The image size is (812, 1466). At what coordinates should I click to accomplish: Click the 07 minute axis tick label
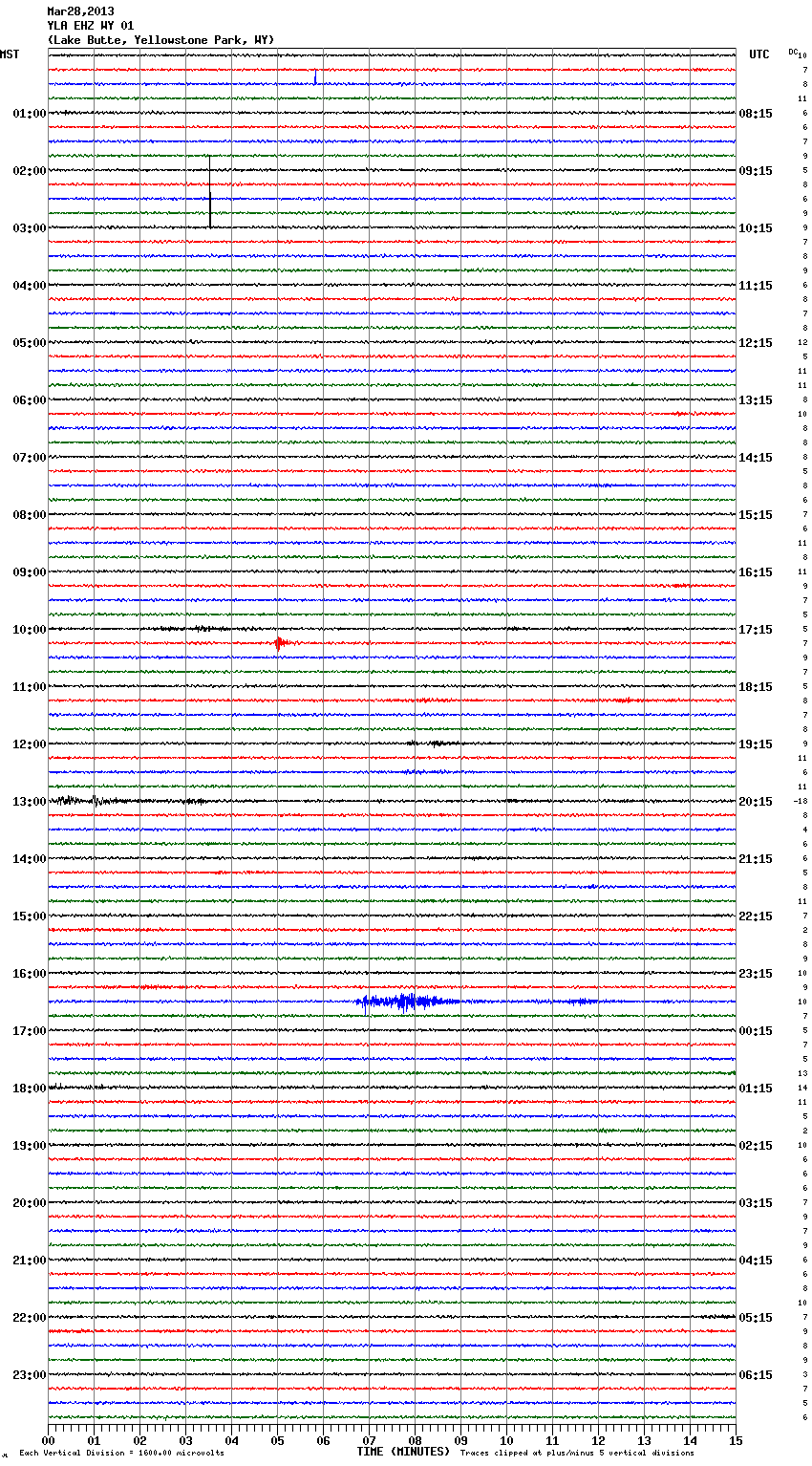pos(369,1440)
